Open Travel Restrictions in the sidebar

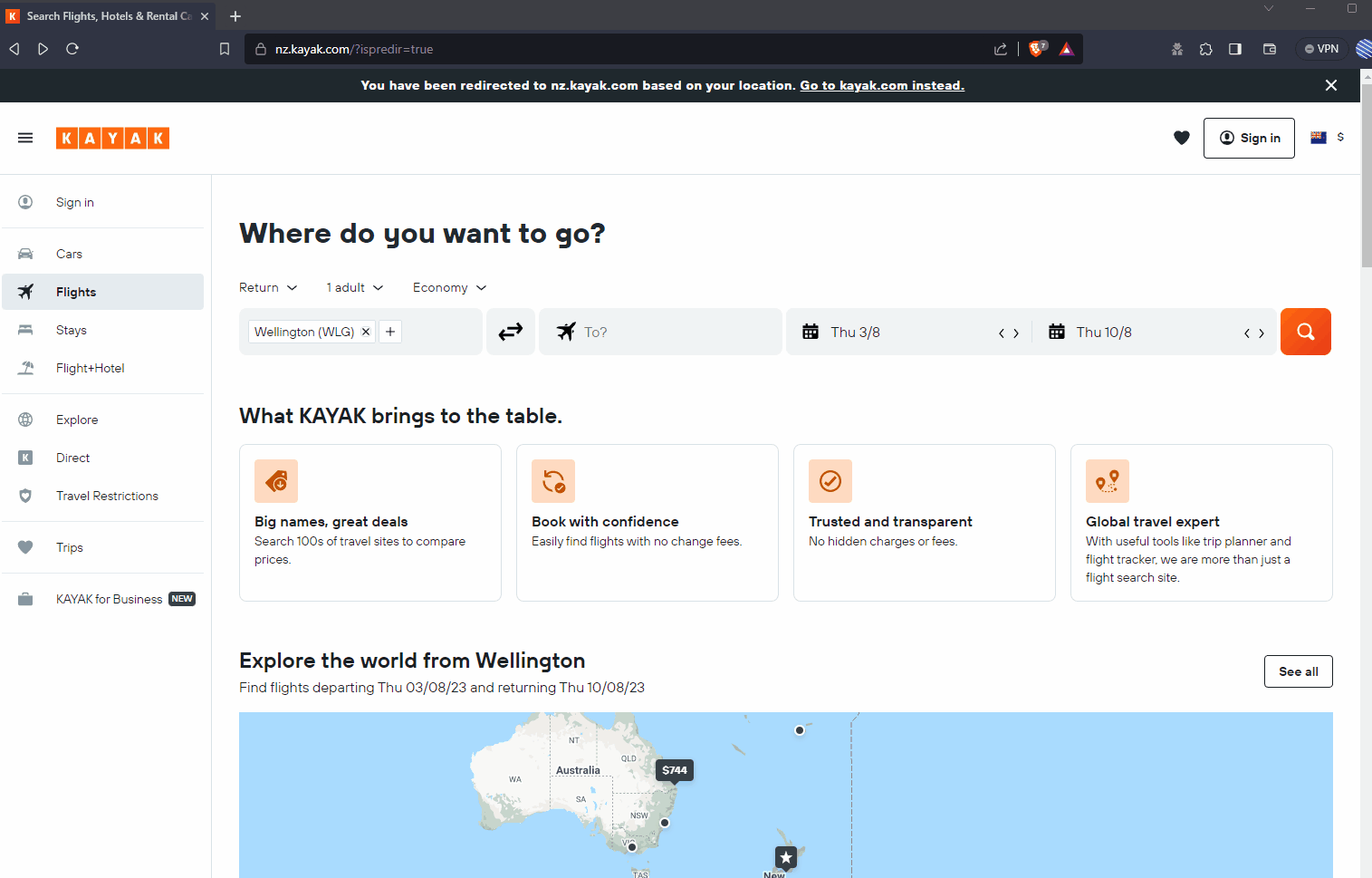click(102, 496)
